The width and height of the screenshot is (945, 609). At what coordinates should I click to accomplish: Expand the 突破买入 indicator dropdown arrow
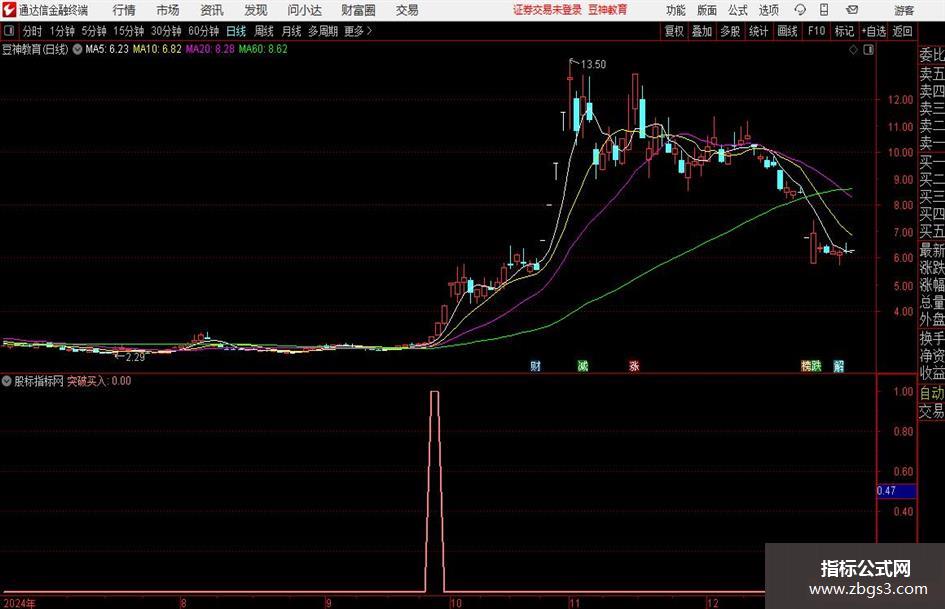pyautogui.click(x=7, y=381)
